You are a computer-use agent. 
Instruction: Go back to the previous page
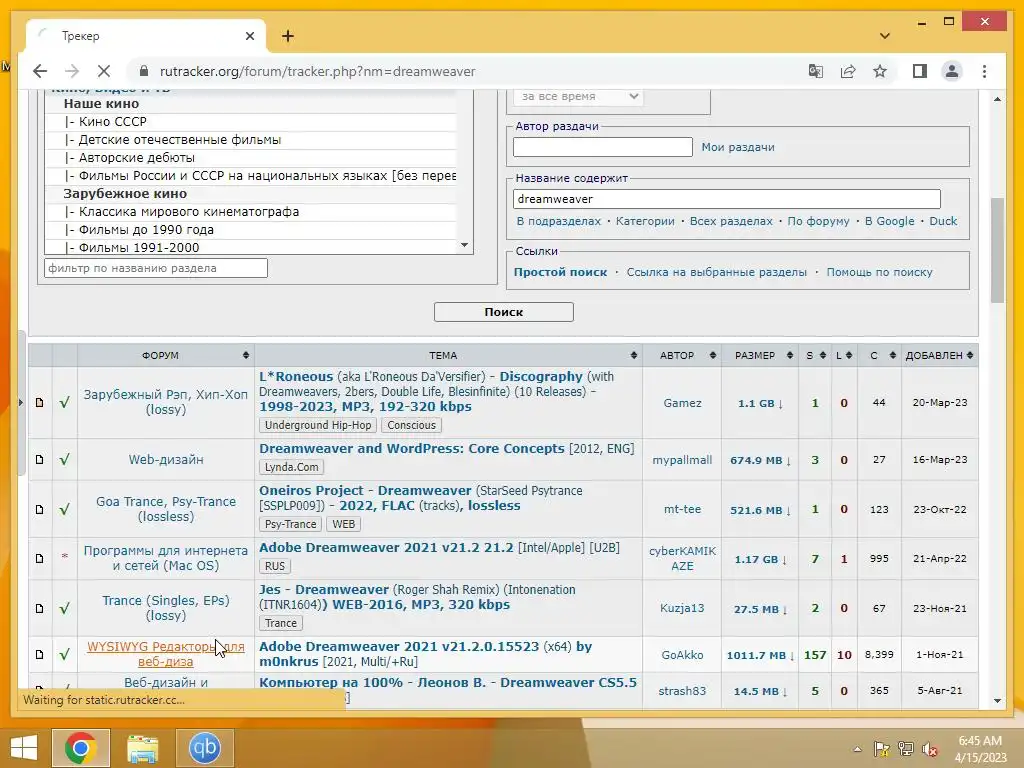coord(40,71)
